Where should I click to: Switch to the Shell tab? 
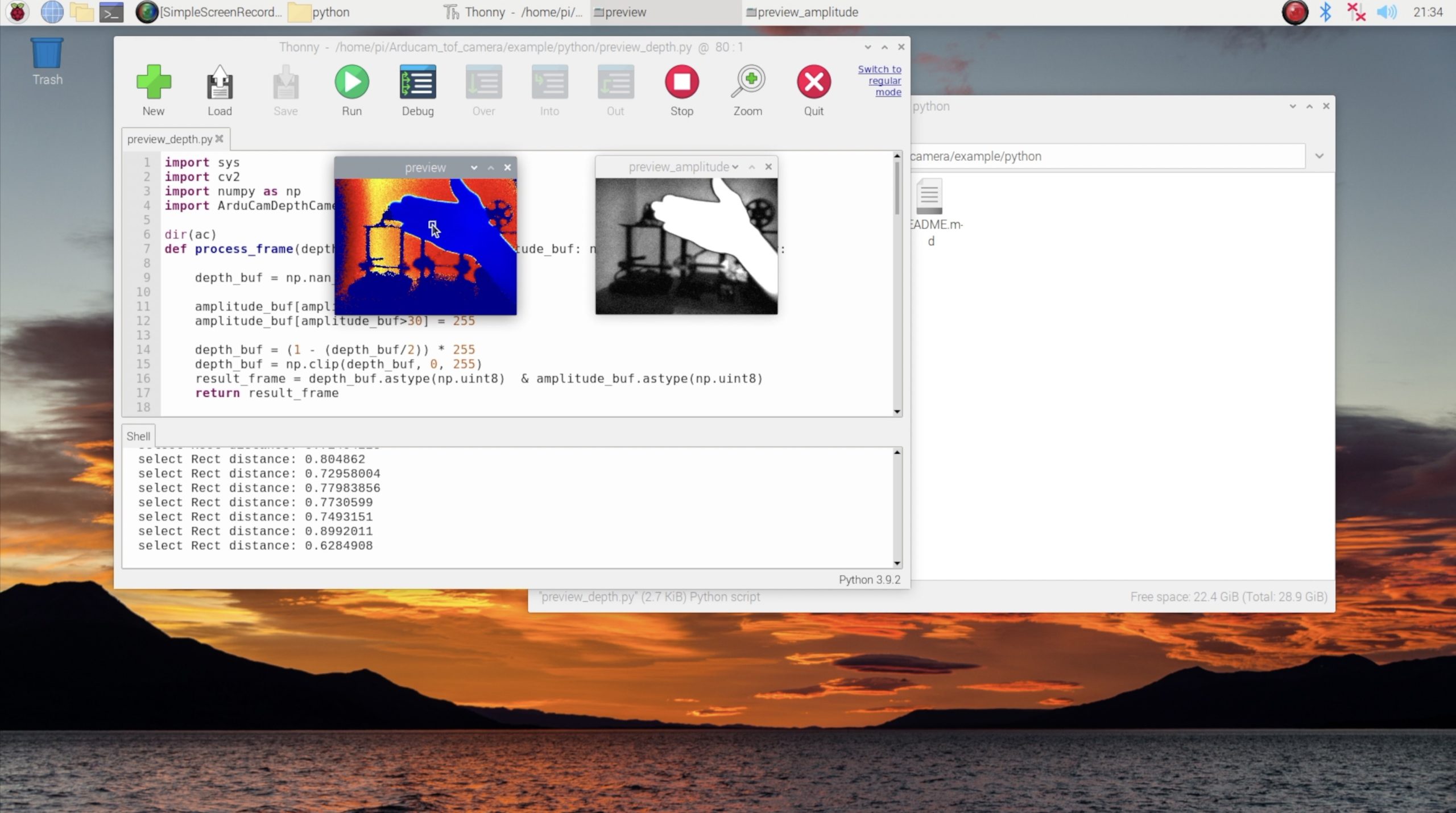138,436
